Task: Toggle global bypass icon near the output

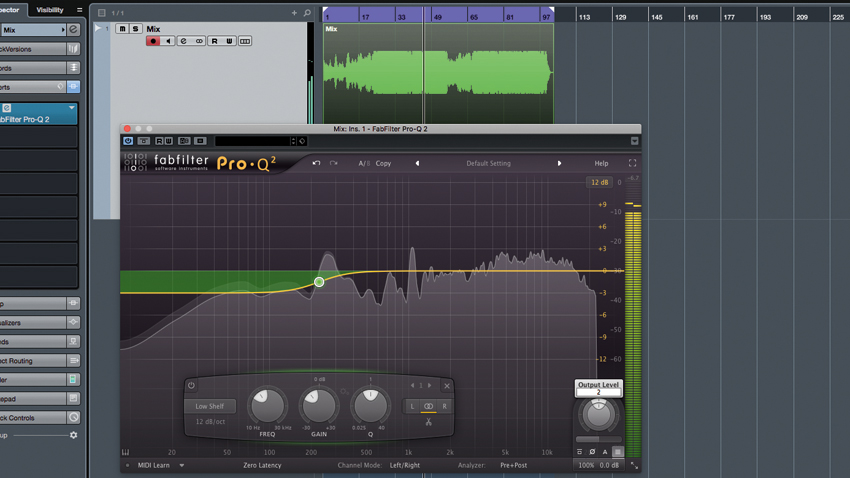Action: (x=579, y=451)
